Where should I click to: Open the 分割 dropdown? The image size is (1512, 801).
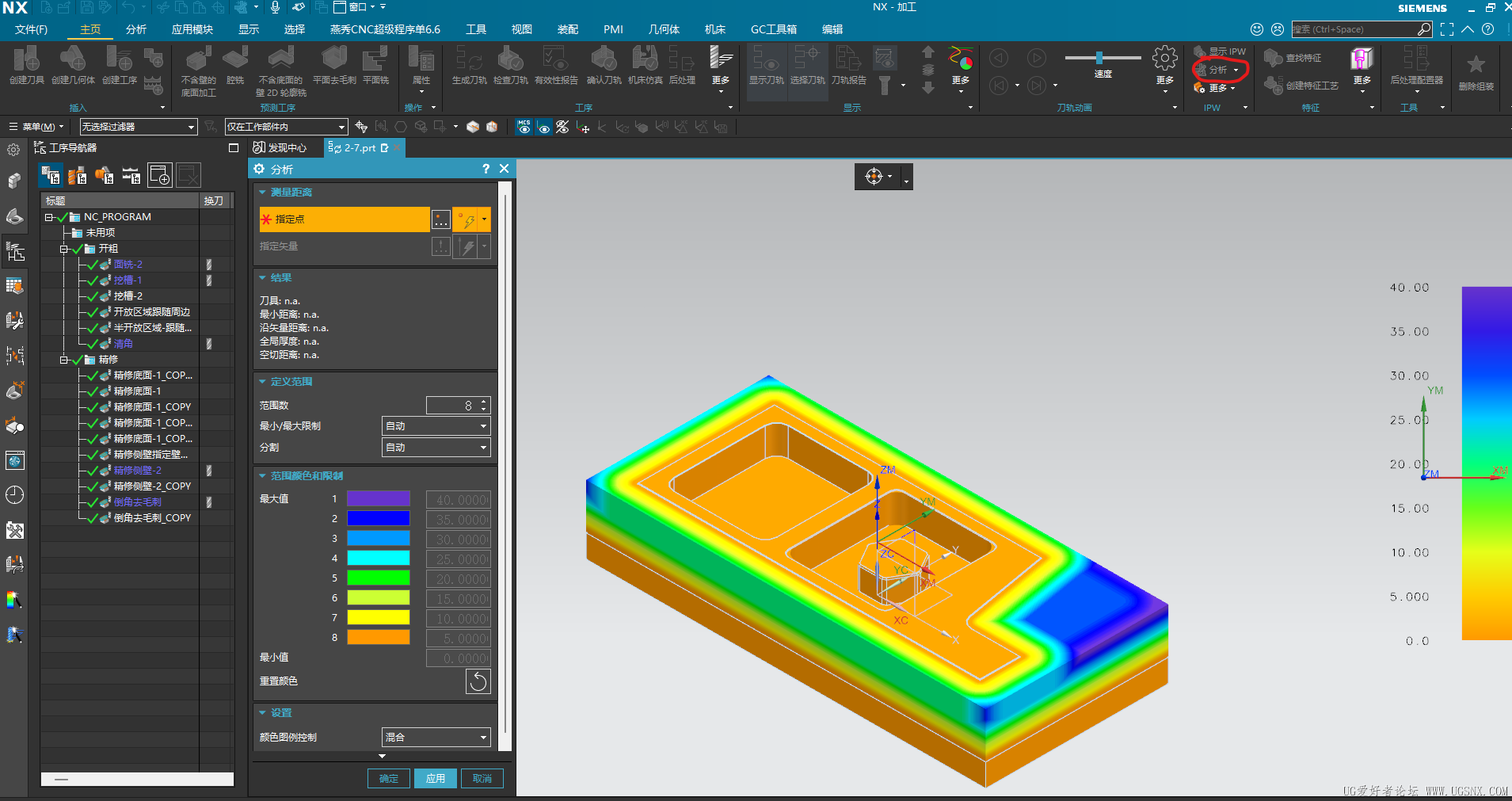point(436,448)
